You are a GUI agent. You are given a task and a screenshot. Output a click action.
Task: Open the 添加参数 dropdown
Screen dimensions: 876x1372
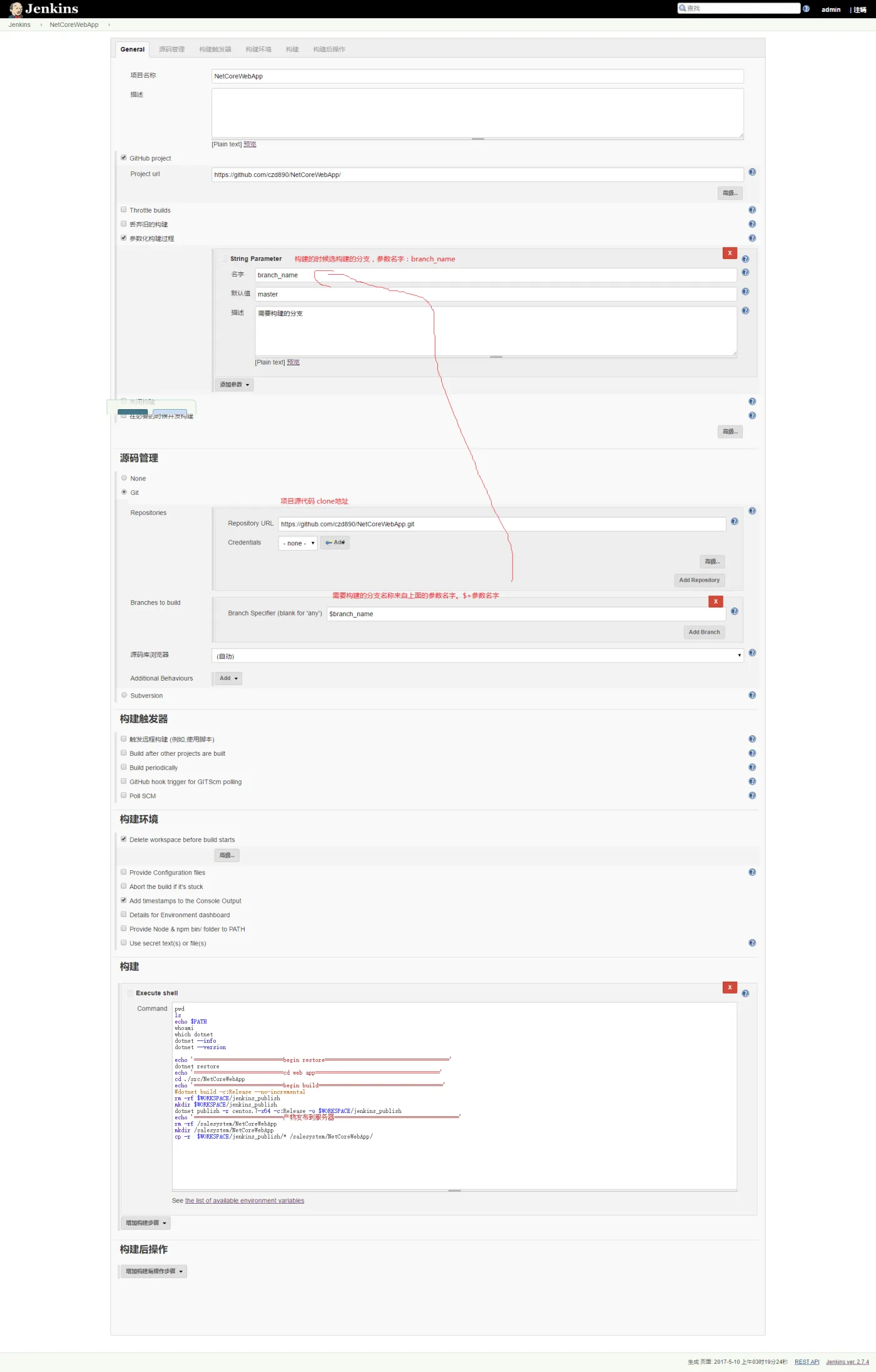tap(234, 385)
